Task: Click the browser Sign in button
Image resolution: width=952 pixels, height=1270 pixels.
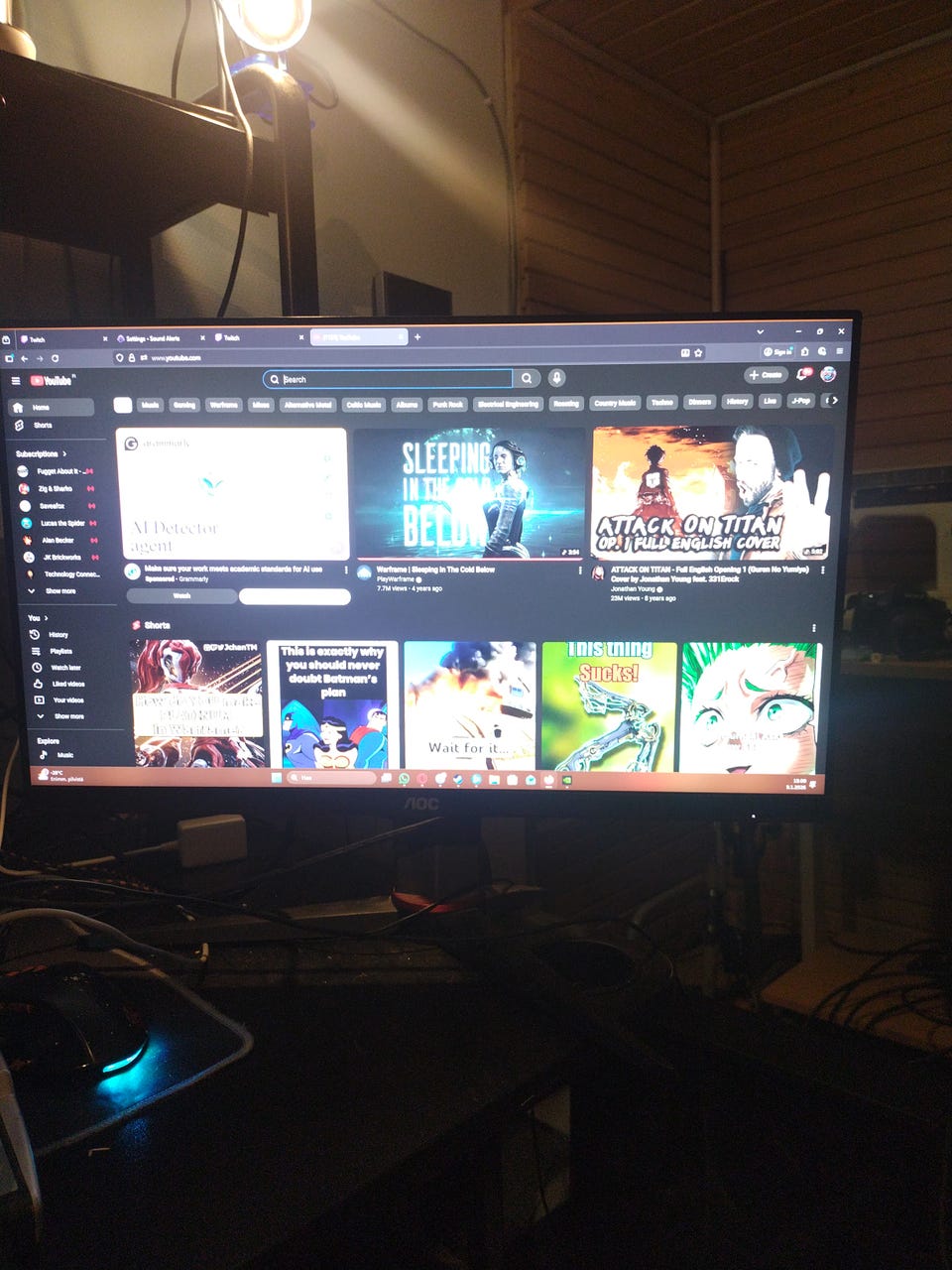Action: pos(777,351)
